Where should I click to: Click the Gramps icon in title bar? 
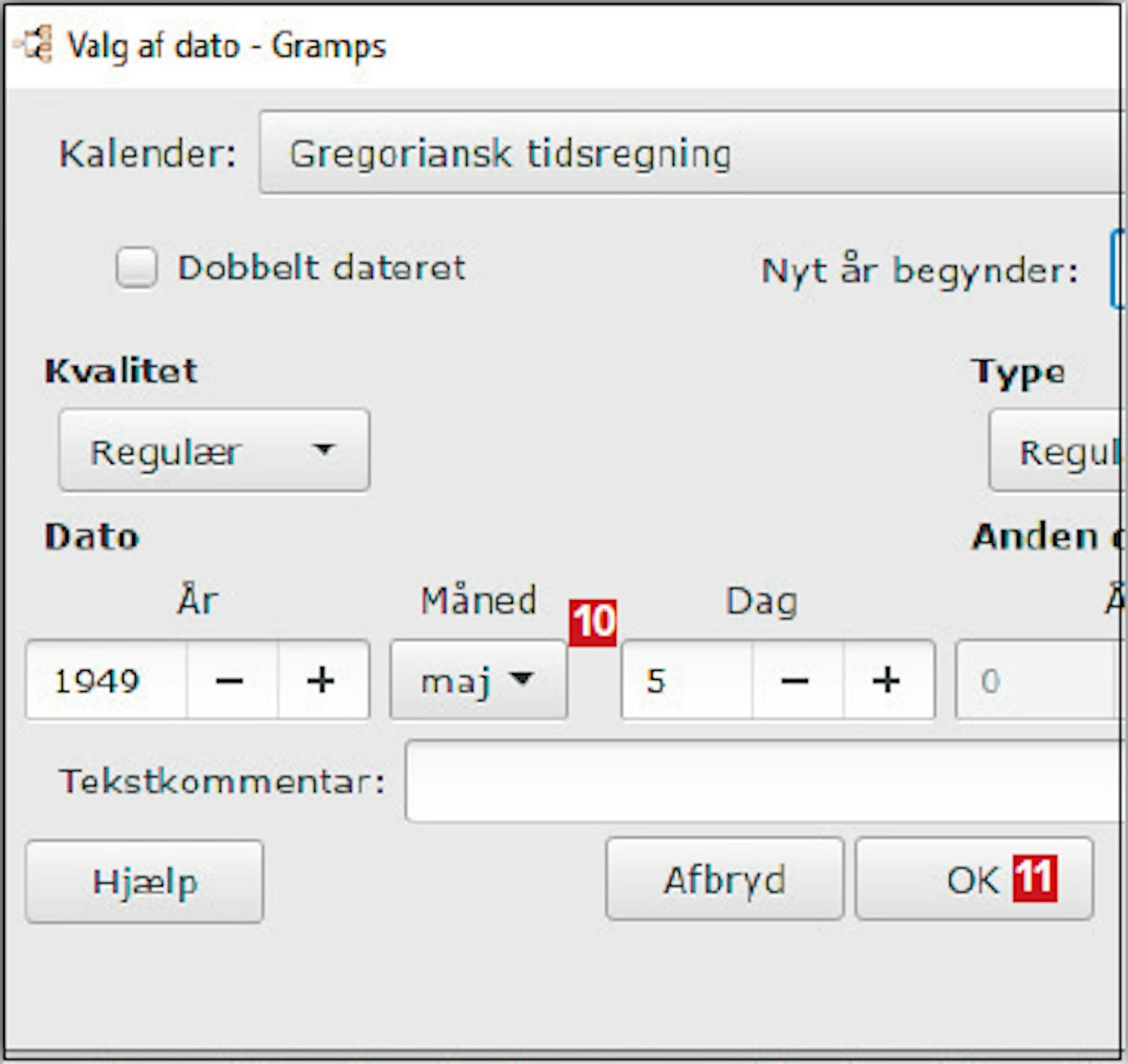pos(34,44)
